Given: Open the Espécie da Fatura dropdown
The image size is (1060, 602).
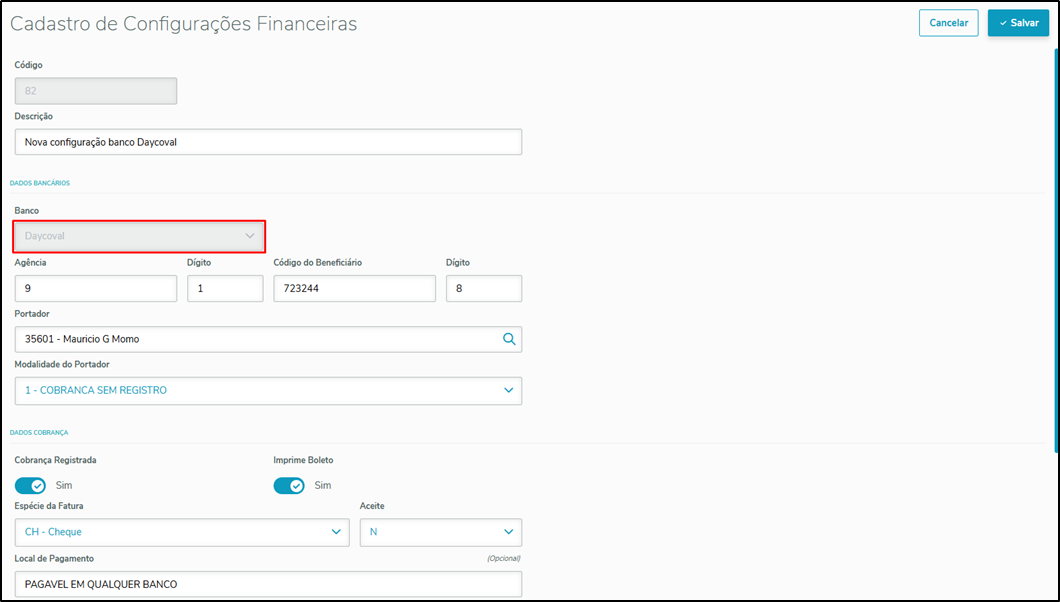Looking at the screenshot, I should 182,532.
